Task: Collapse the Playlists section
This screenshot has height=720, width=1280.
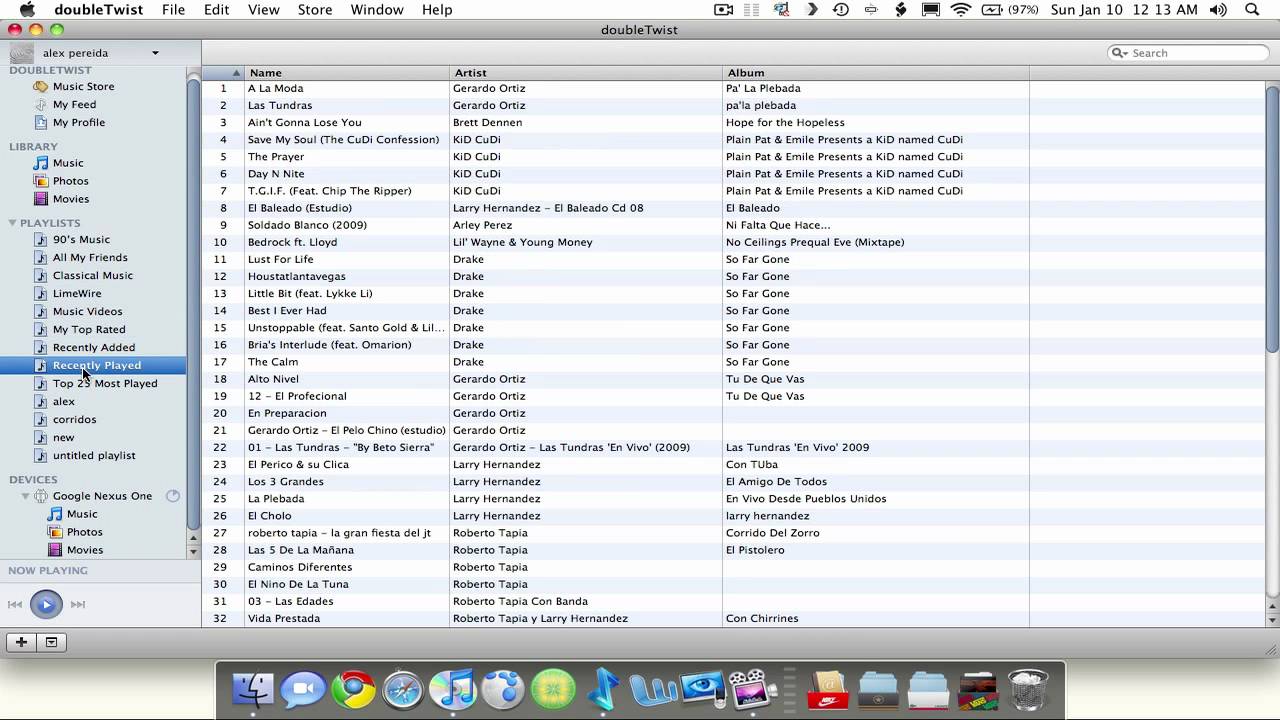Action: point(13,223)
